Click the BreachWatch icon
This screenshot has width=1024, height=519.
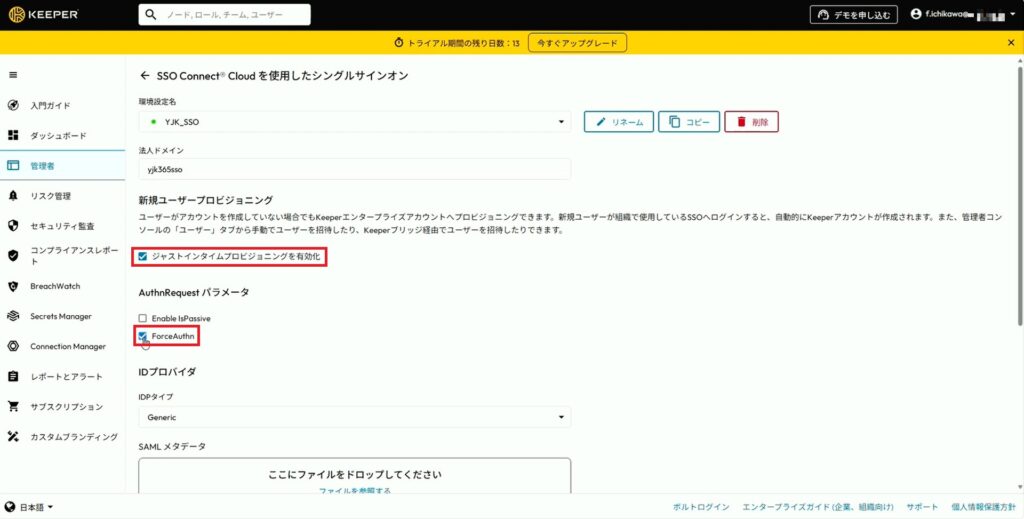[13, 286]
